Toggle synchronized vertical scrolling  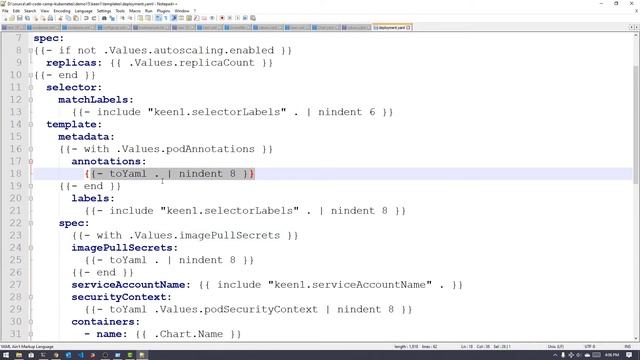140,18
